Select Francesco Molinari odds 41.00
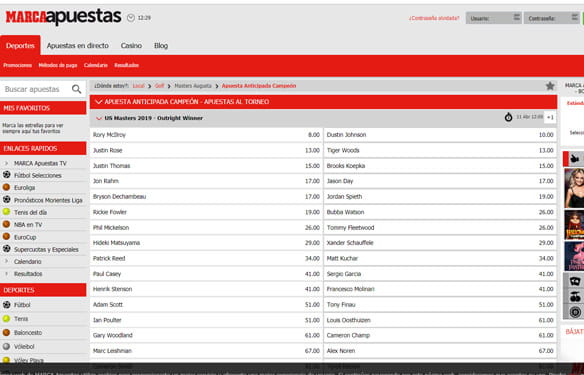584x375 pixels. click(440, 289)
